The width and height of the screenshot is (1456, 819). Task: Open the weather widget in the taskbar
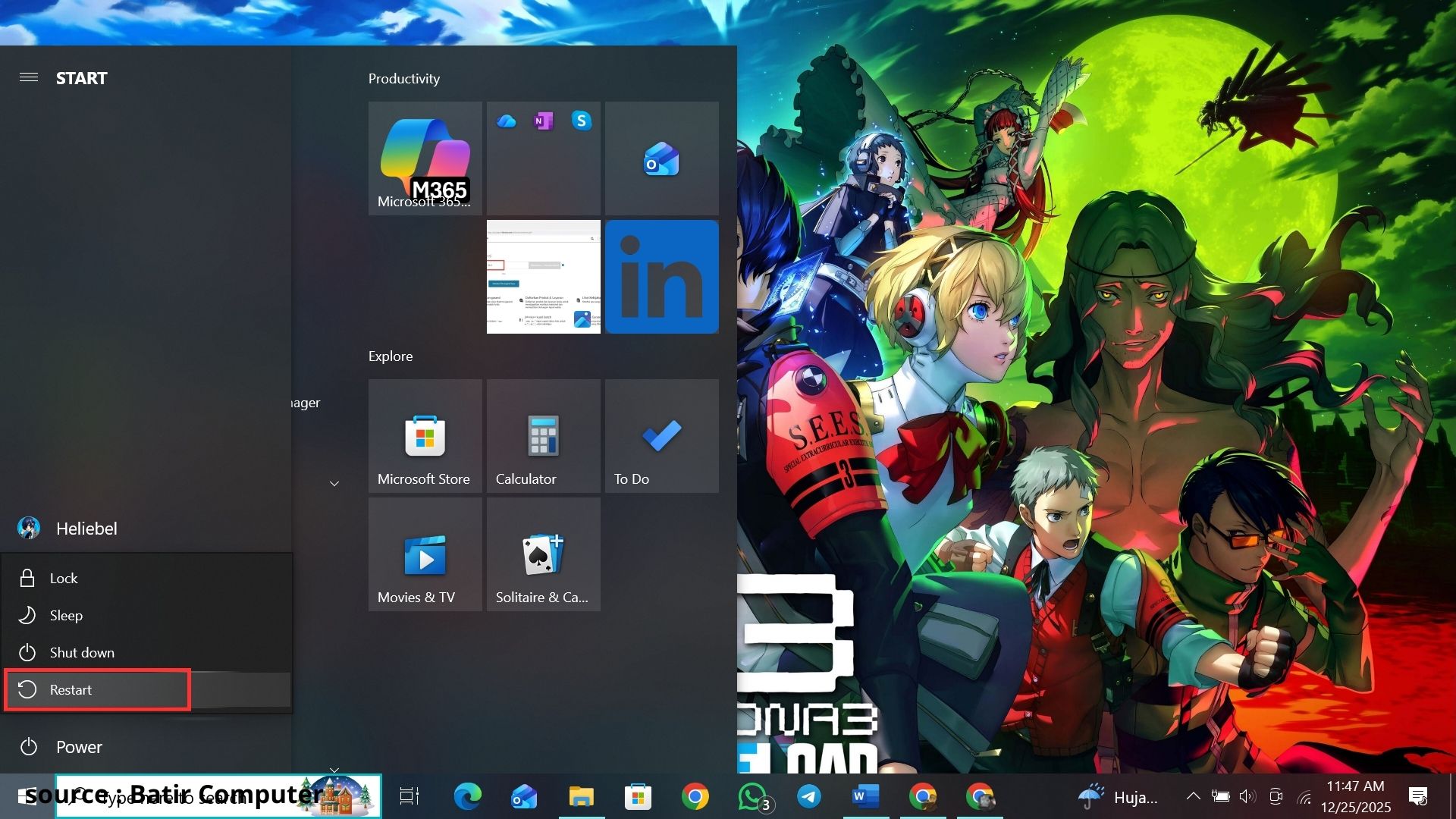coord(1119,797)
